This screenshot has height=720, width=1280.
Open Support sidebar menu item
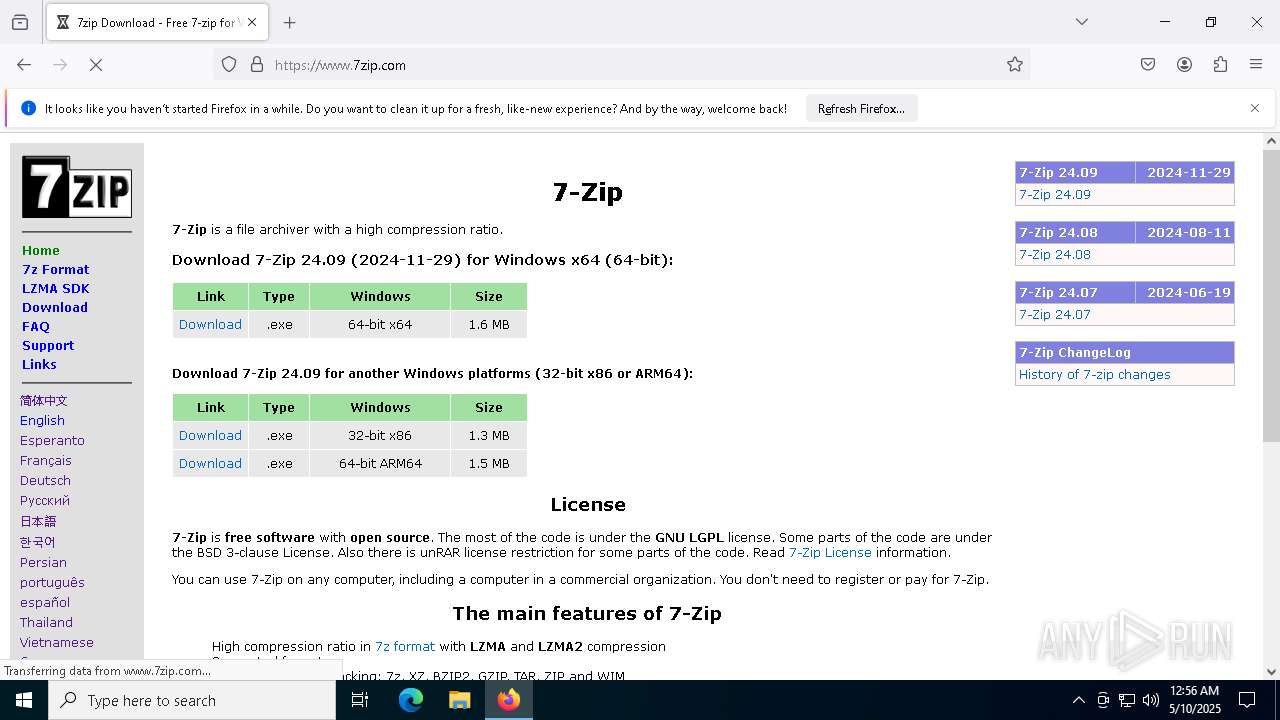(48, 345)
